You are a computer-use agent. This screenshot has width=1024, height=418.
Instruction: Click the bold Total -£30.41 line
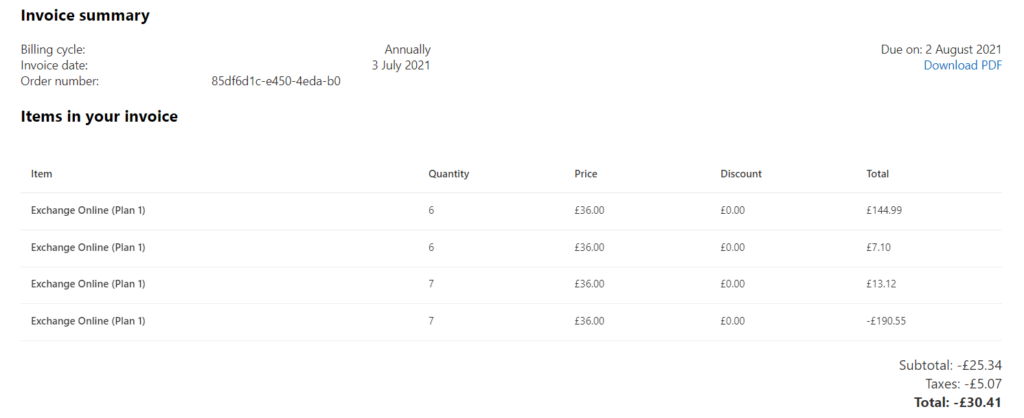point(958,402)
